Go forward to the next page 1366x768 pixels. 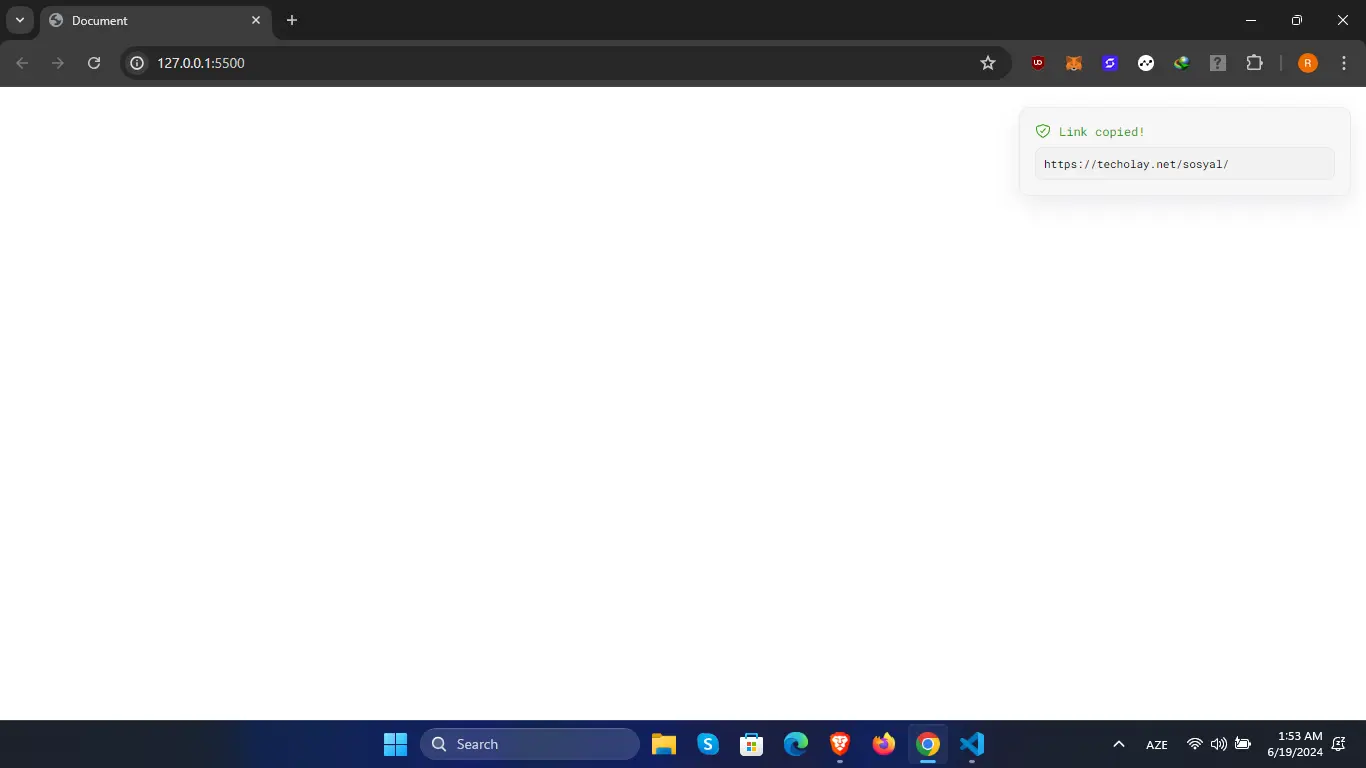click(58, 63)
